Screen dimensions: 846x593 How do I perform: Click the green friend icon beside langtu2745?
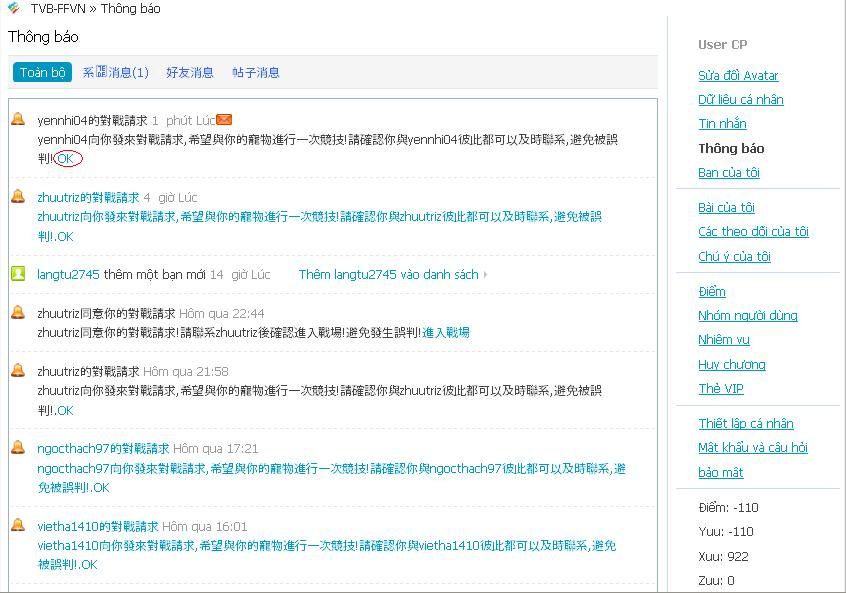point(18,274)
